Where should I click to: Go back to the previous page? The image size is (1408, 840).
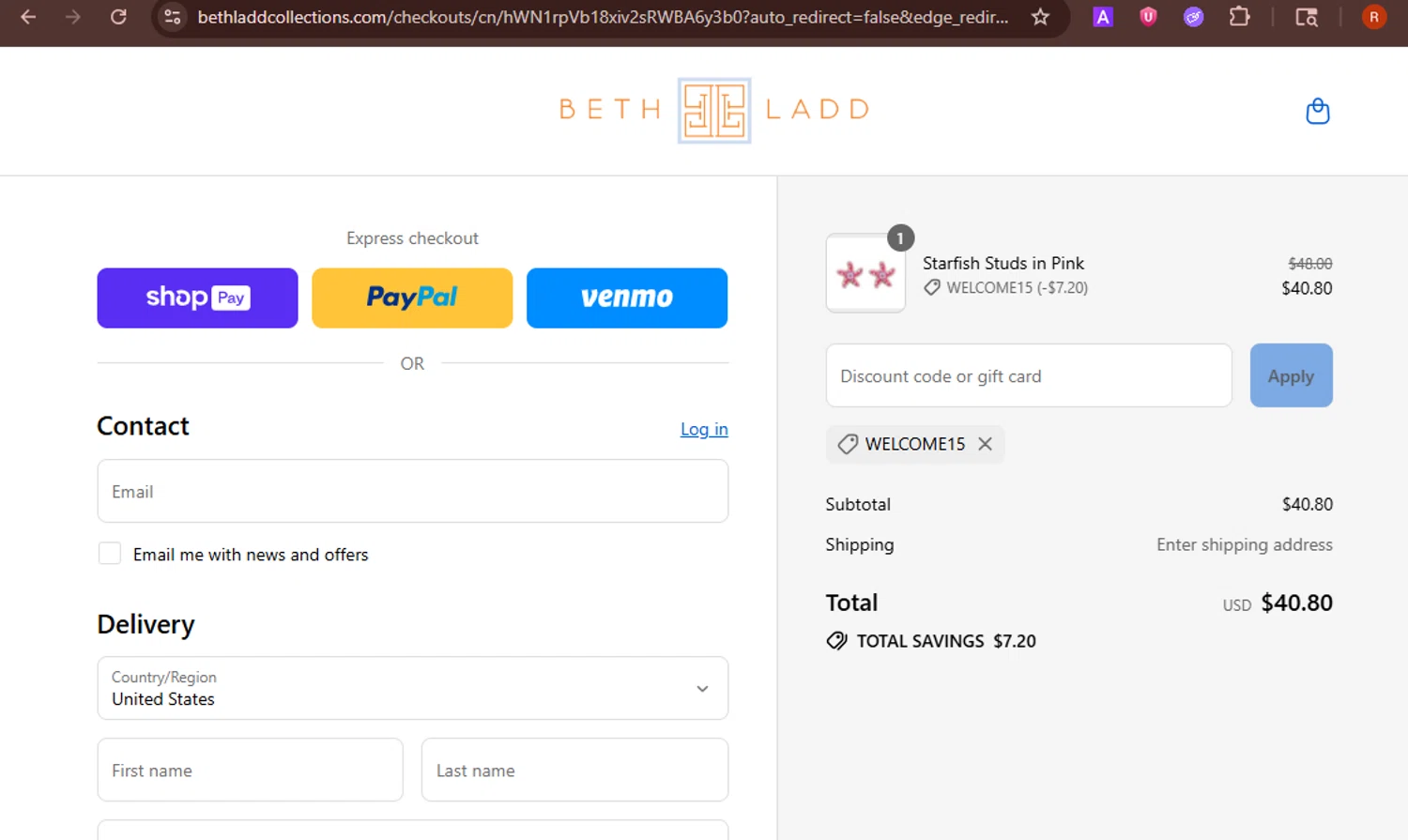(28, 17)
